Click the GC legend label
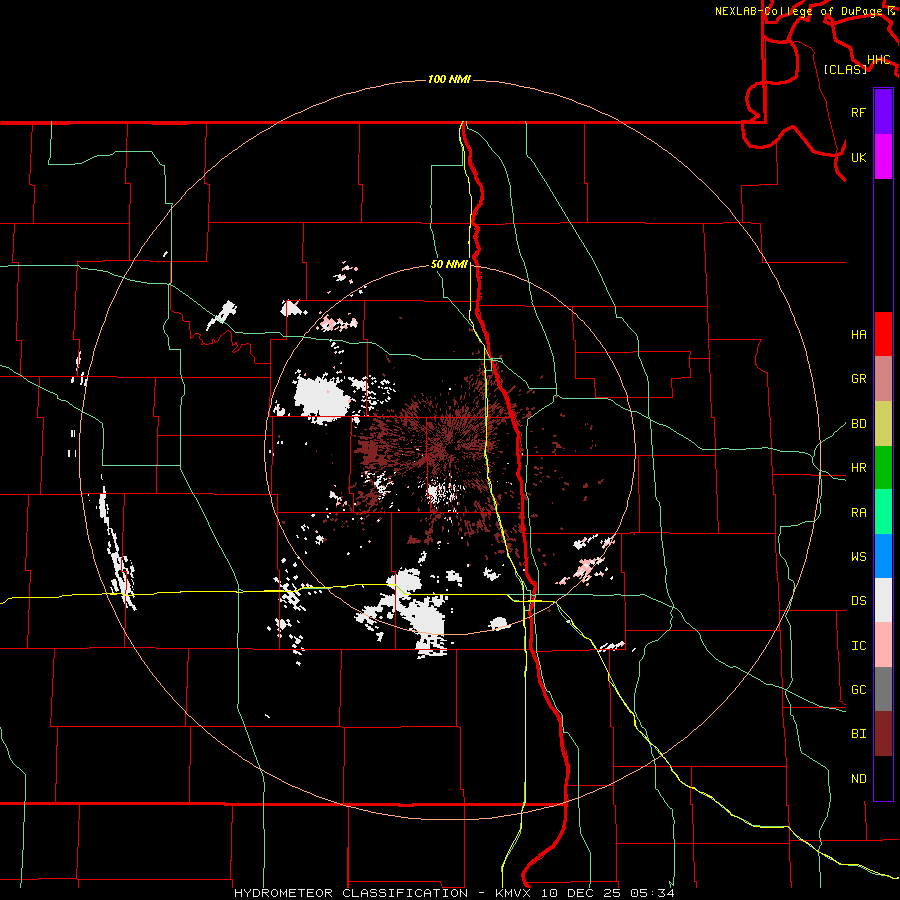The image size is (900, 900). (858, 690)
